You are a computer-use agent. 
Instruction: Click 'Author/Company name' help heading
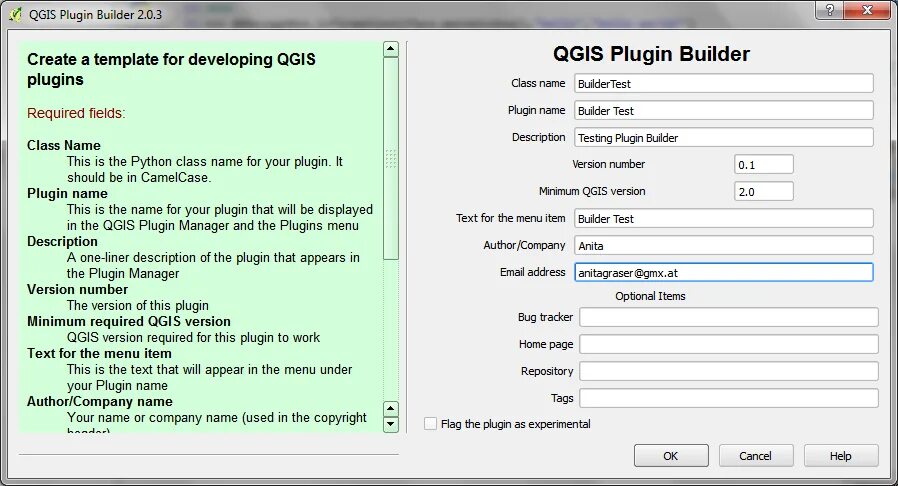pyautogui.click(x=100, y=402)
